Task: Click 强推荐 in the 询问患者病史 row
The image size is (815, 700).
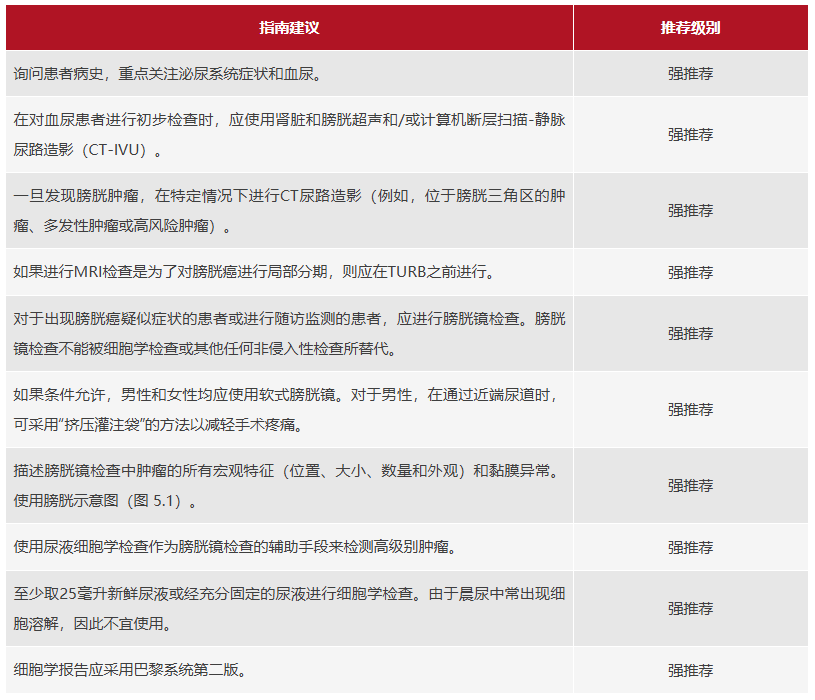Action: [690, 74]
